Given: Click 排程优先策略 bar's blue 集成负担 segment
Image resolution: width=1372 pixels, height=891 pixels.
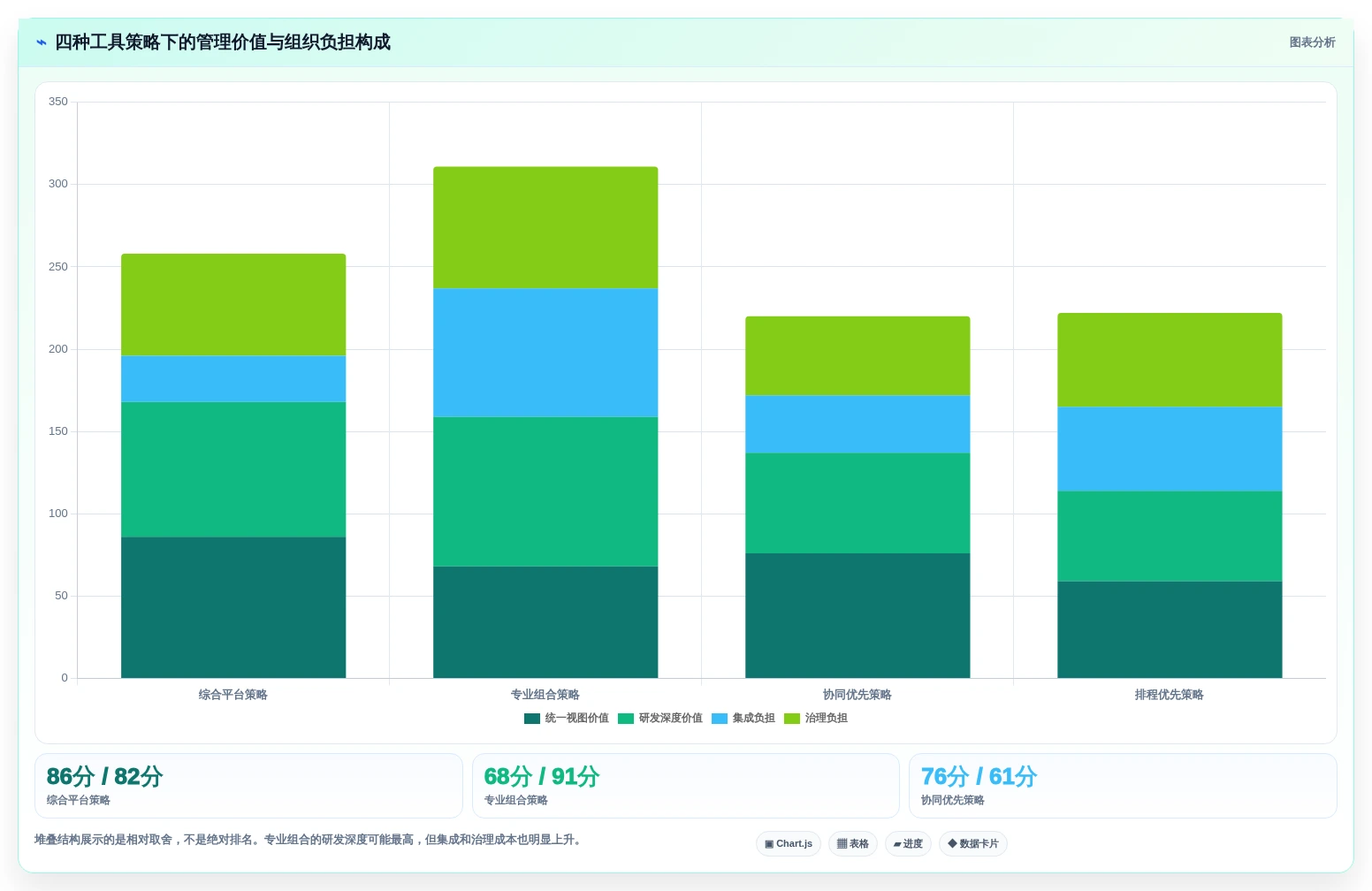Looking at the screenshot, I should point(1170,449).
